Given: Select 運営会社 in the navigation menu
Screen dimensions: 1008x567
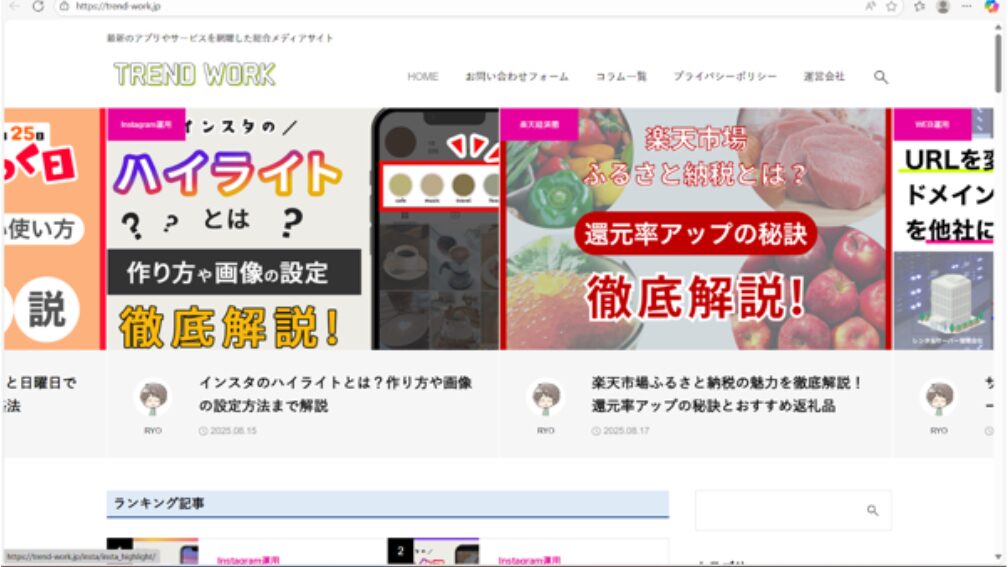Looking at the screenshot, I should (x=823, y=77).
